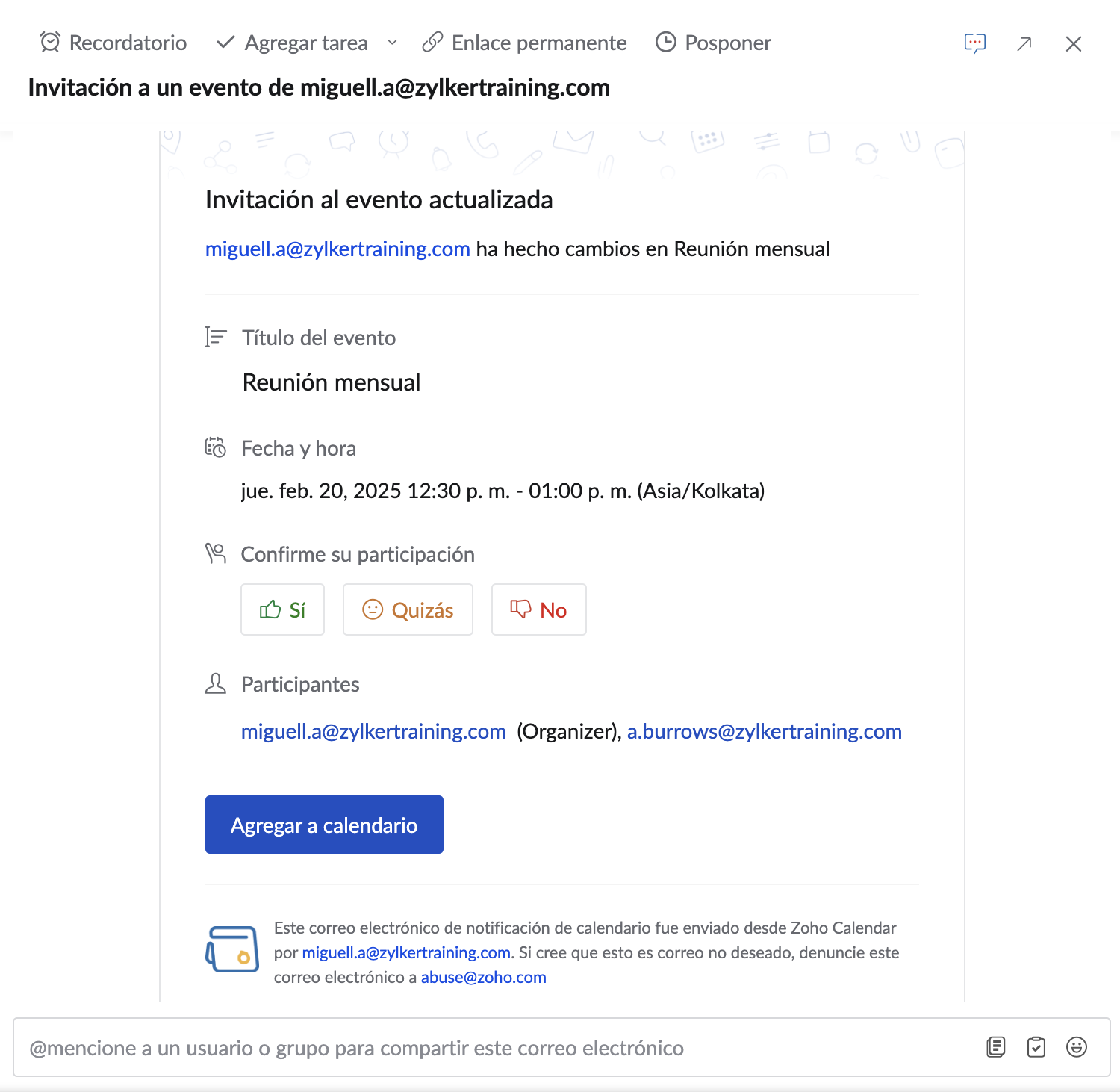Open the emoji picker smiley icon
The image size is (1120, 1092).
click(1077, 1047)
